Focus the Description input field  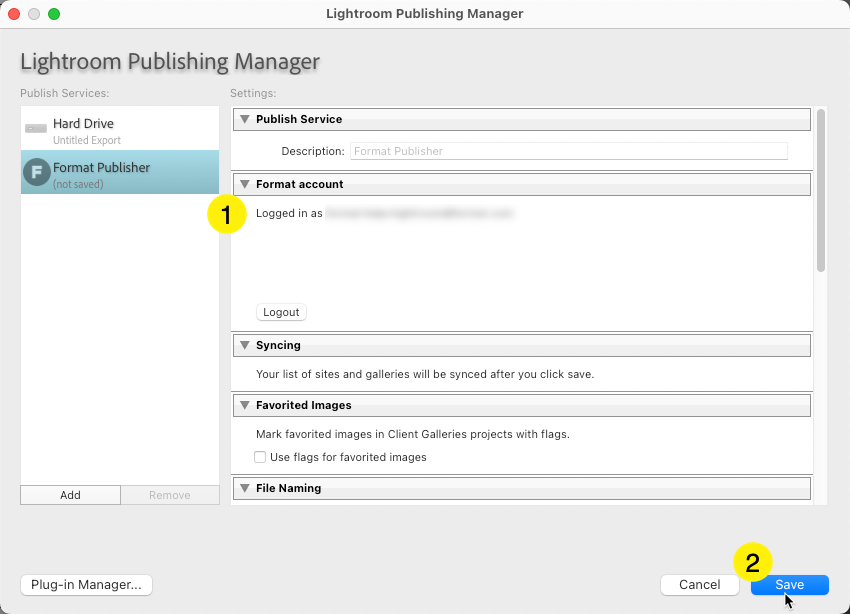pos(569,151)
